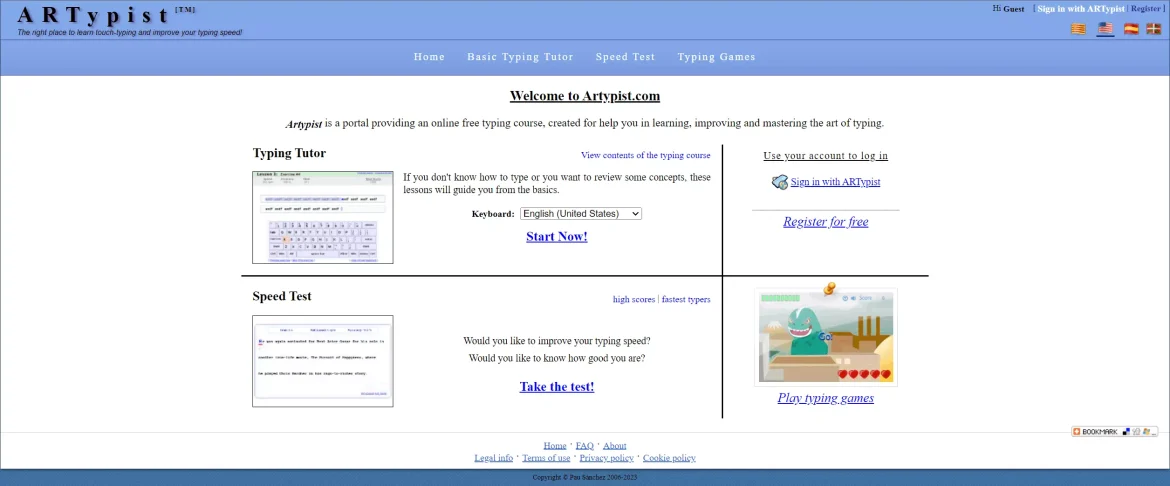Go to Home in navigation bar
The width and height of the screenshot is (1170, 486).
click(x=429, y=57)
